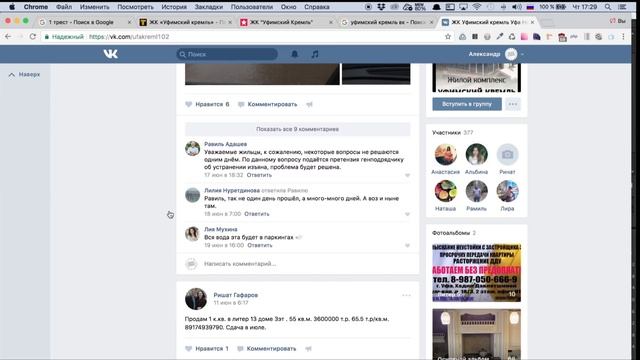Open Chrome three-dot menu
This screenshot has height=360, width=640.
coord(623,37)
